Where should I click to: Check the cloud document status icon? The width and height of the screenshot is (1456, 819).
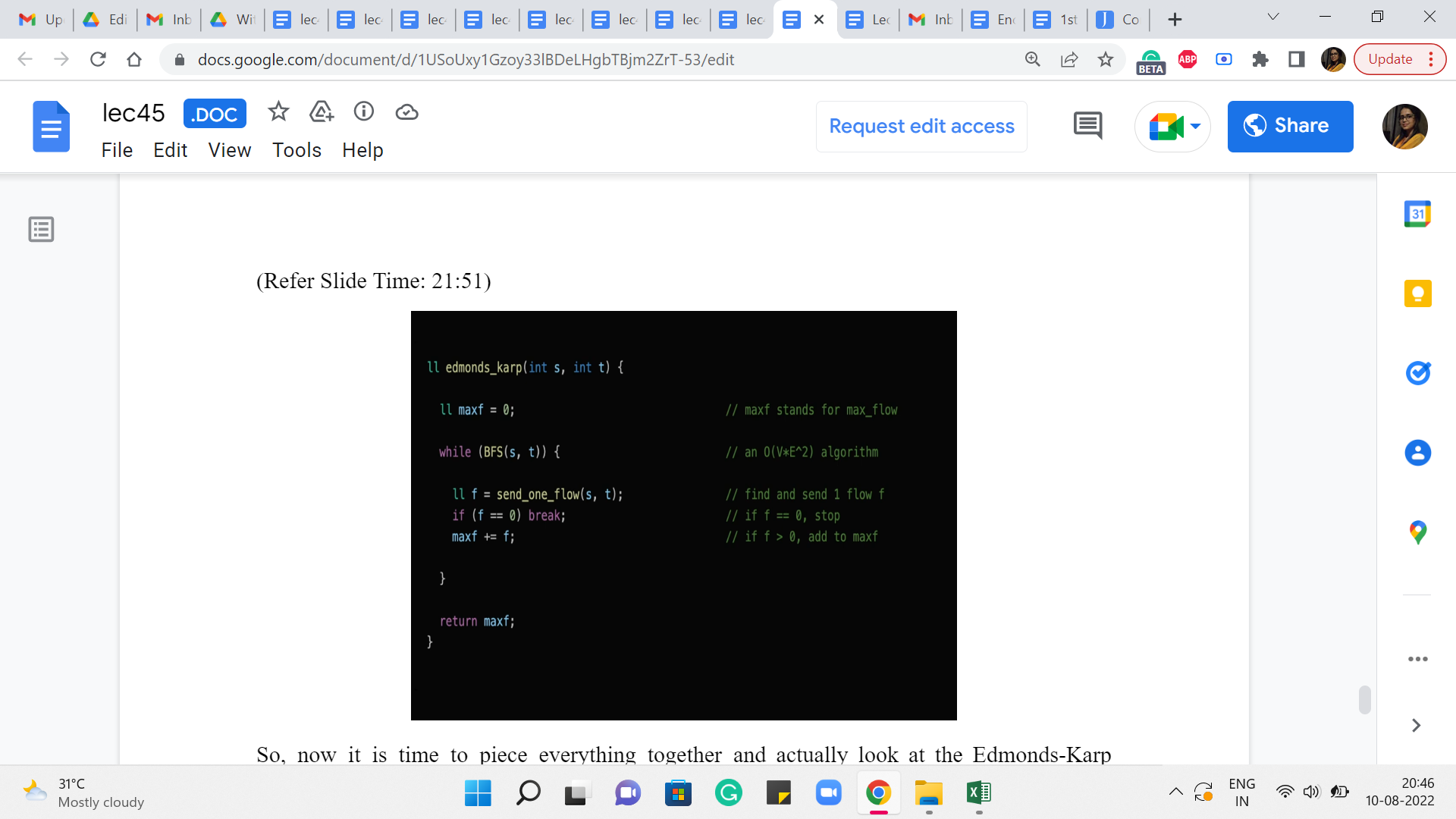[407, 112]
